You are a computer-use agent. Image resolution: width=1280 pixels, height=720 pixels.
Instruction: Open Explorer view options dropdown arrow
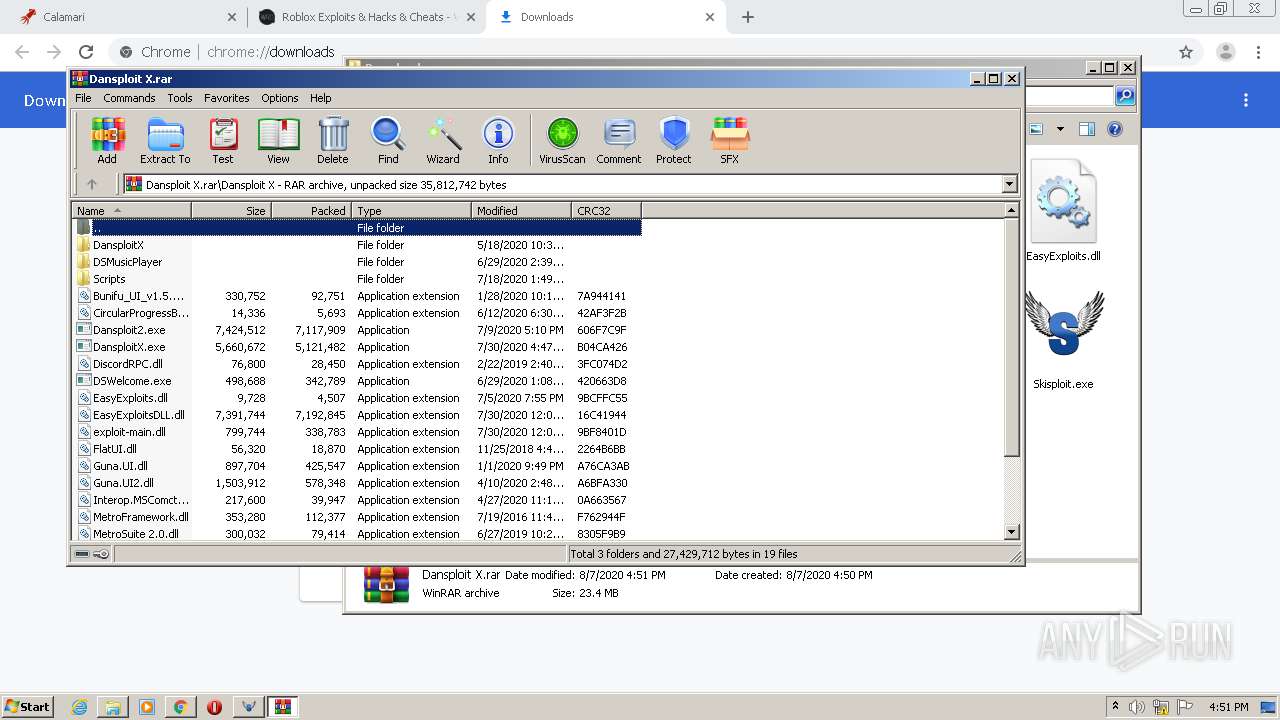[1060, 129]
